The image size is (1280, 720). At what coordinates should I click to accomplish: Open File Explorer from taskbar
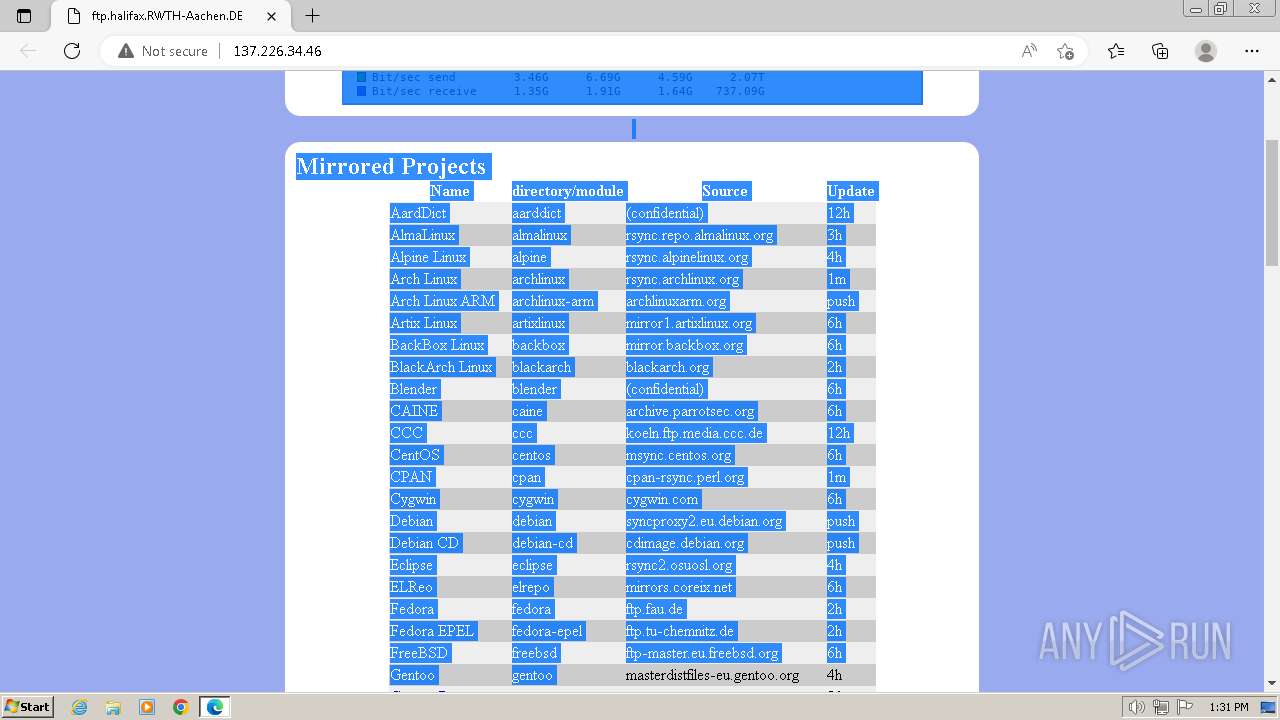[x=113, y=707]
